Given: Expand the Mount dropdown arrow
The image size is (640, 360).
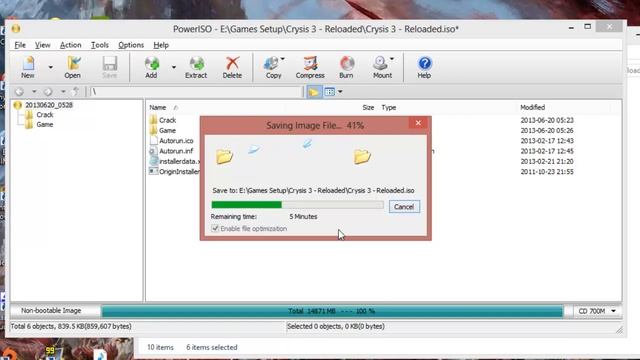Looking at the screenshot, I should click(x=392, y=59).
